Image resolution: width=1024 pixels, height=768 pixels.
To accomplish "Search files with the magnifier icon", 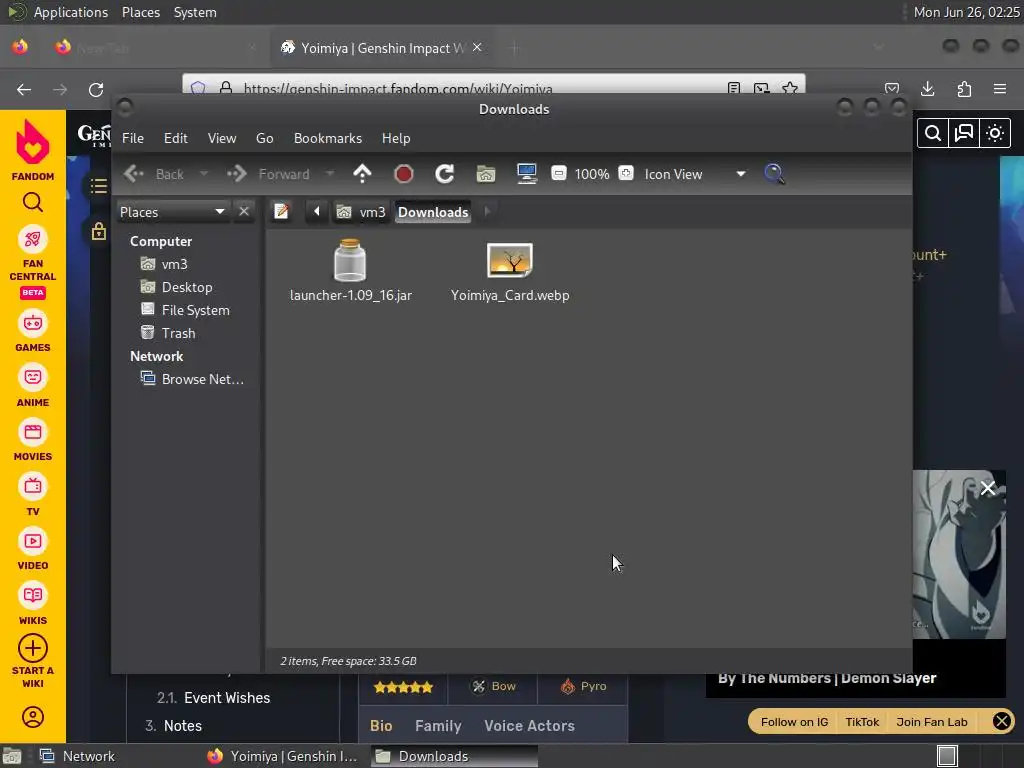I will click(x=775, y=174).
